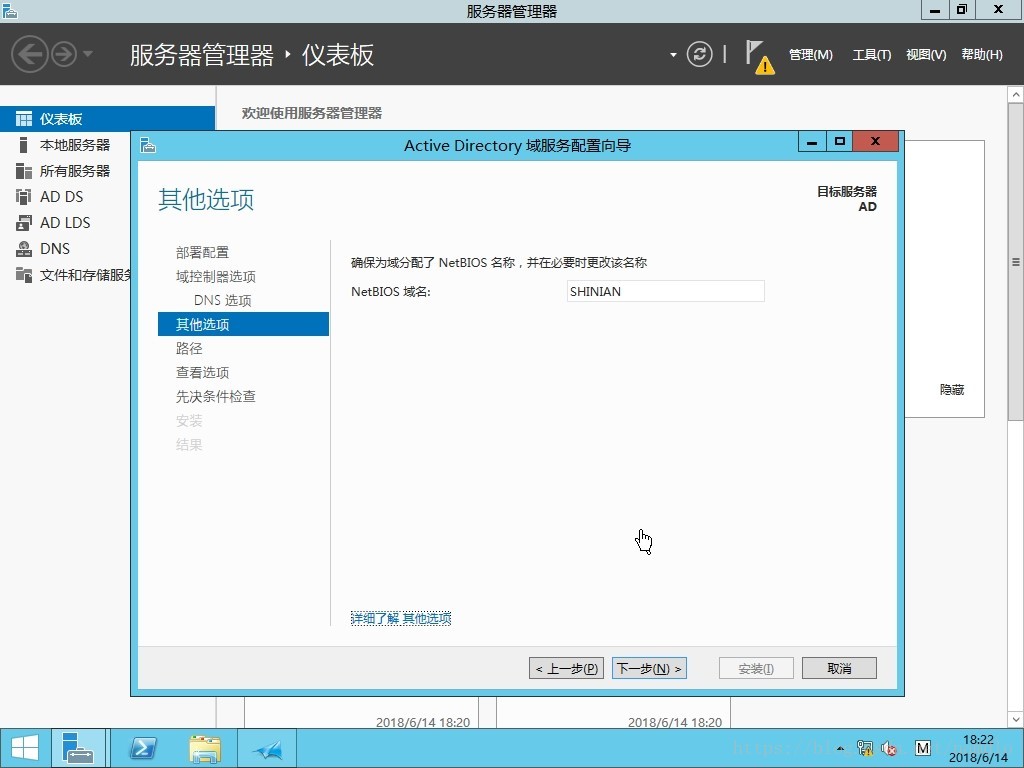Open the 工具(T) menu
The image size is (1024, 768).
(871, 55)
